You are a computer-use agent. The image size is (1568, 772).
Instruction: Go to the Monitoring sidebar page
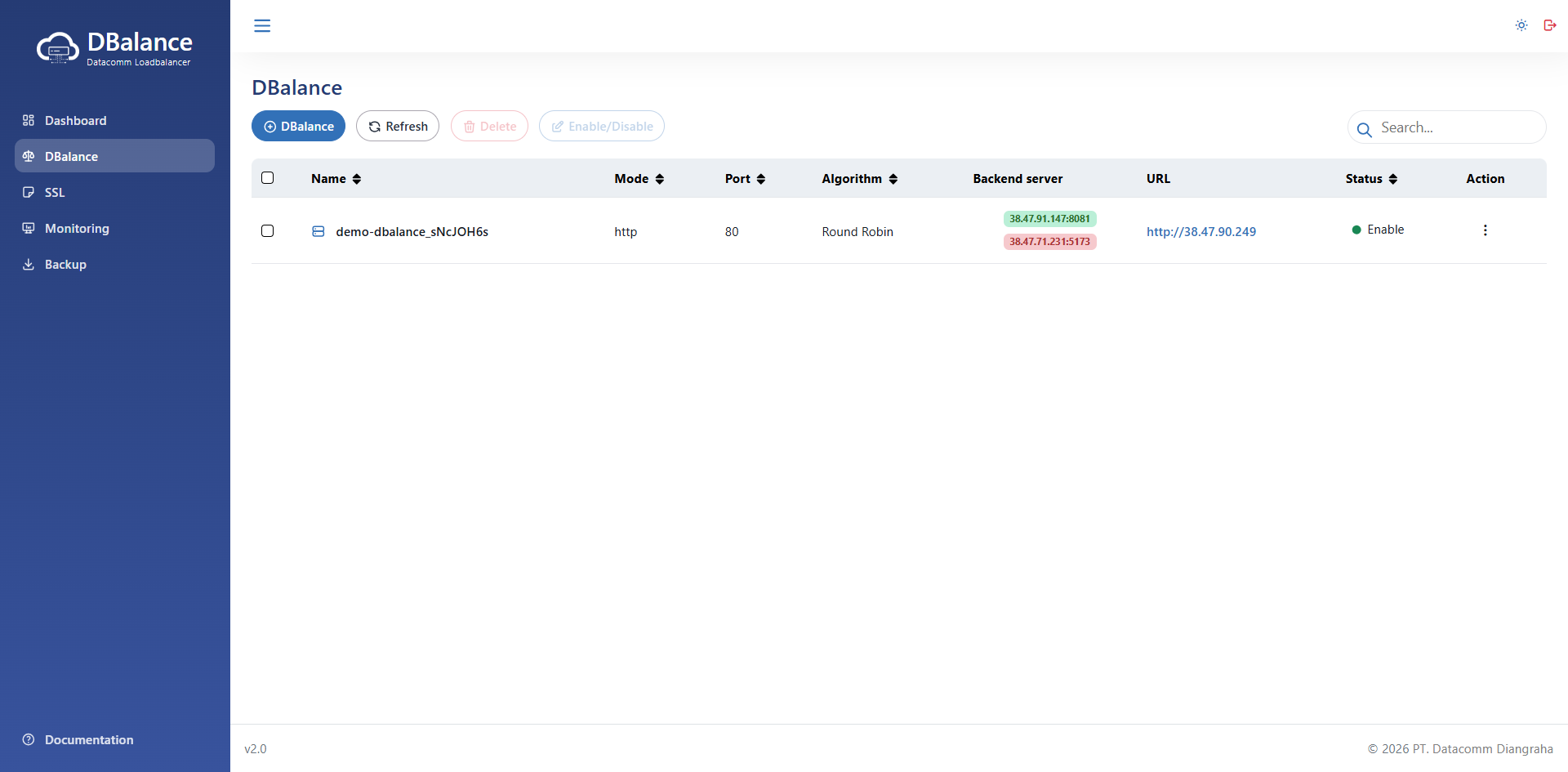coord(77,229)
